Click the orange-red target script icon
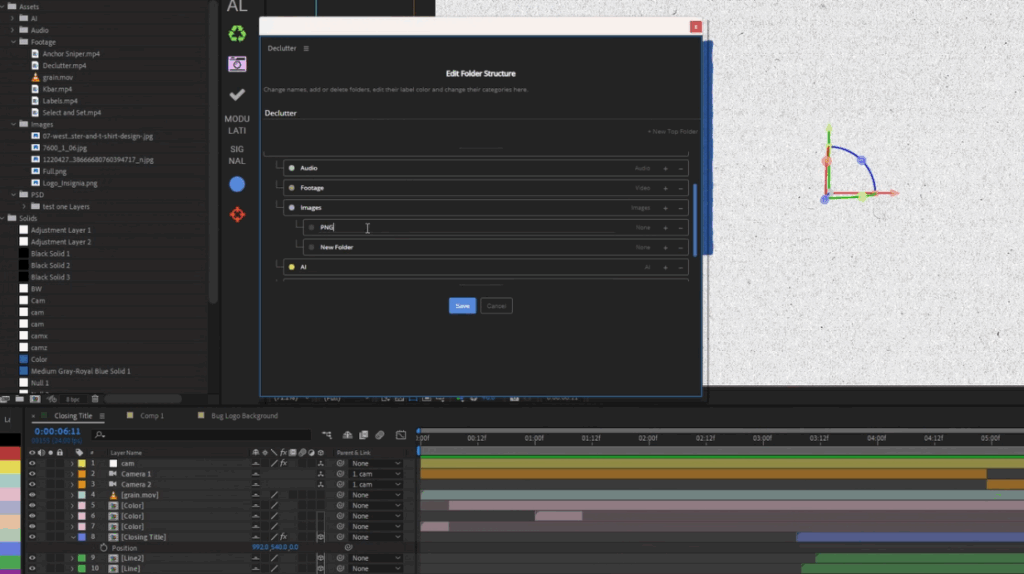The height and width of the screenshot is (574, 1024). coord(237,214)
